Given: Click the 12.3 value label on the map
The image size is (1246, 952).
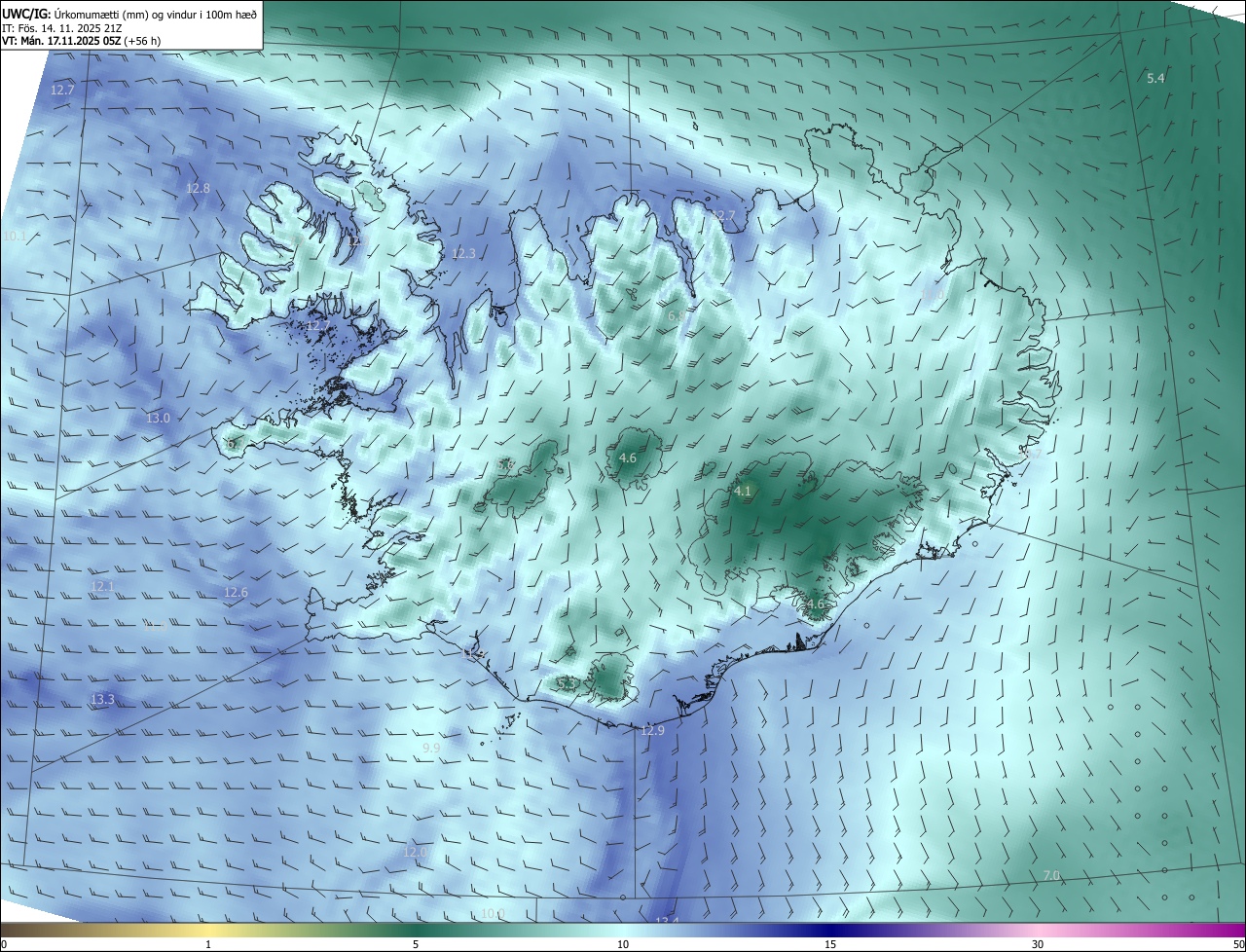Looking at the screenshot, I should coord(463,253).
